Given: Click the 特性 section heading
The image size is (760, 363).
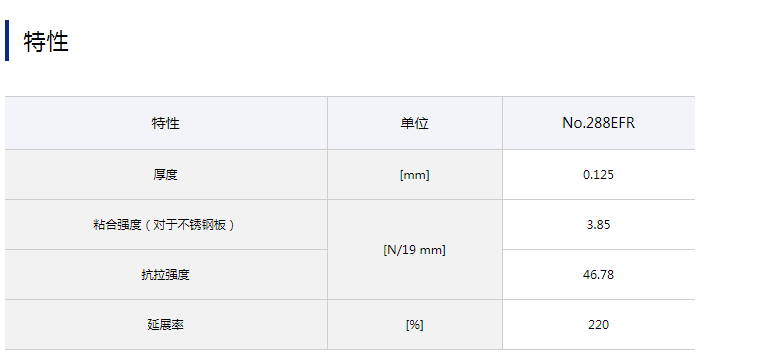Looking at the screenshot, I should tap(46, 41).
